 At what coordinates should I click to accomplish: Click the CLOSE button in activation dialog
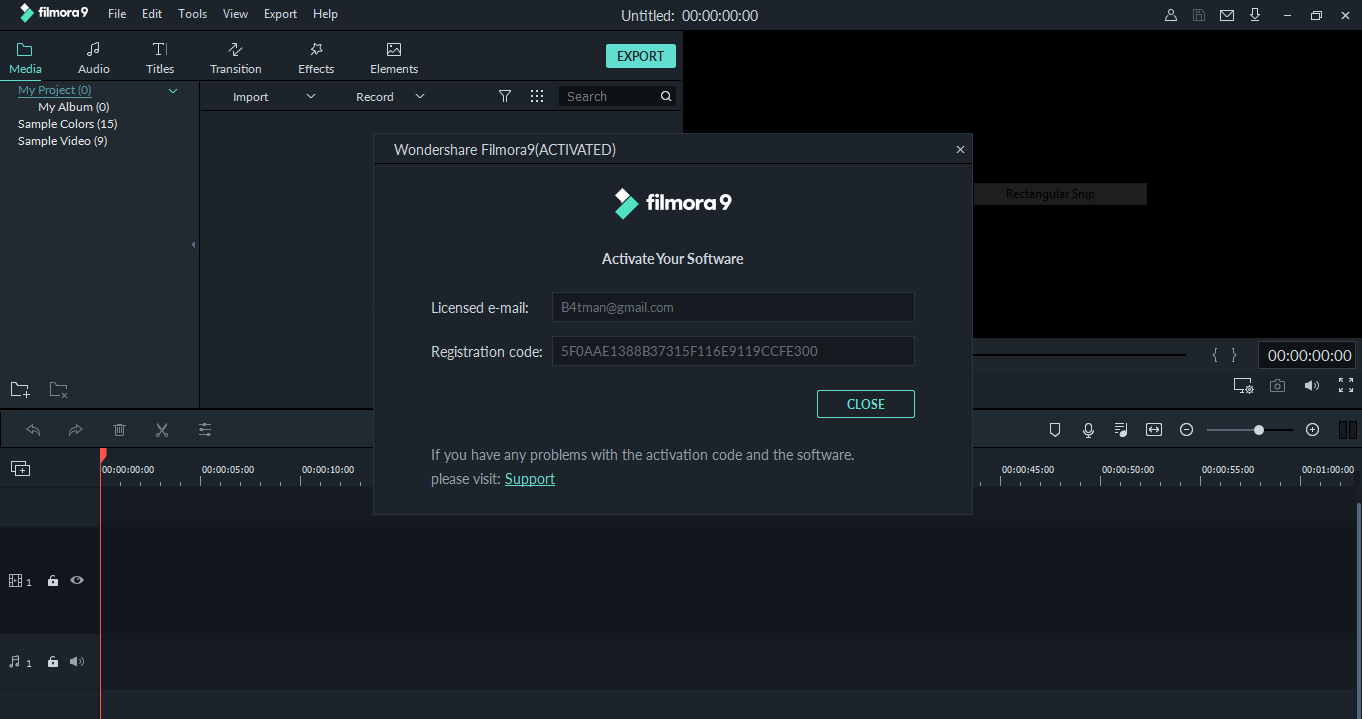866,404
